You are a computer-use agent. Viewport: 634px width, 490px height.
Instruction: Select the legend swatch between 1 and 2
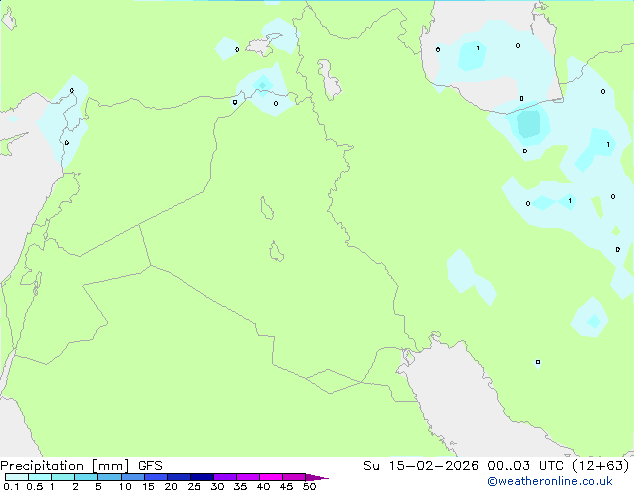[63, 477]
